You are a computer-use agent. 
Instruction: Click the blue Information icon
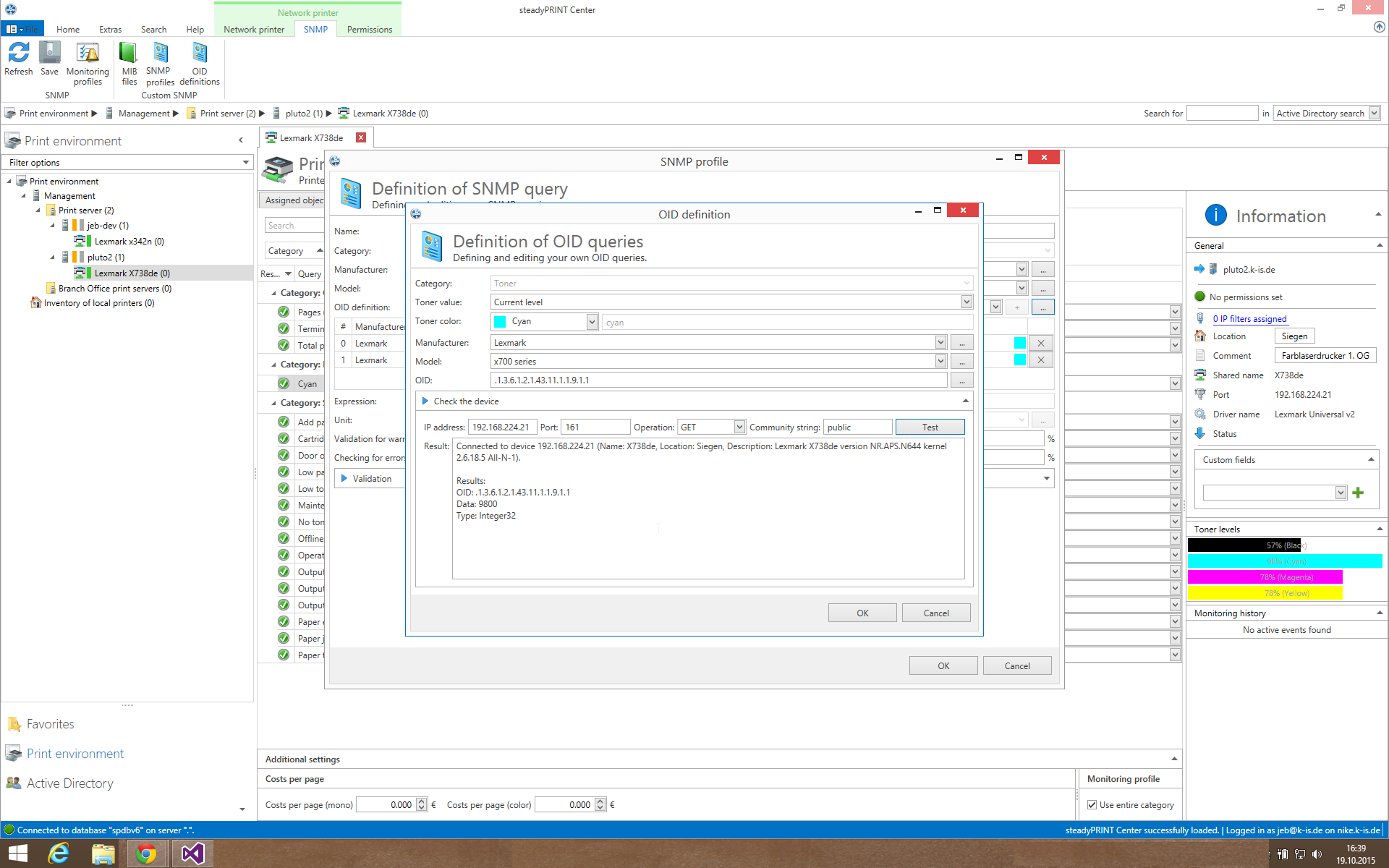(x=1216, y=215)
